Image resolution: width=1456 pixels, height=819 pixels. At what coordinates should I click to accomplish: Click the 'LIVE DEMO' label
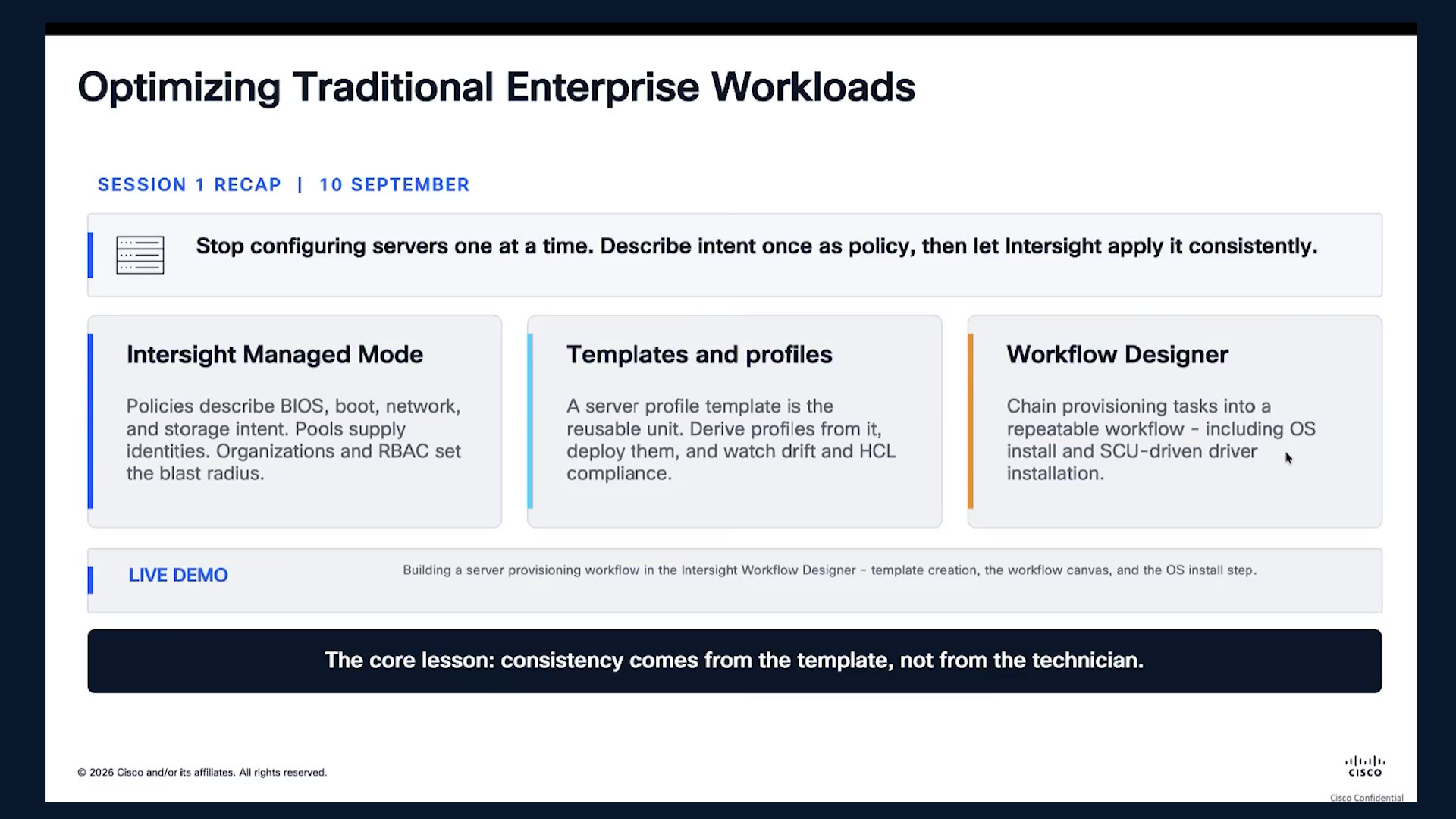[178, 575]
